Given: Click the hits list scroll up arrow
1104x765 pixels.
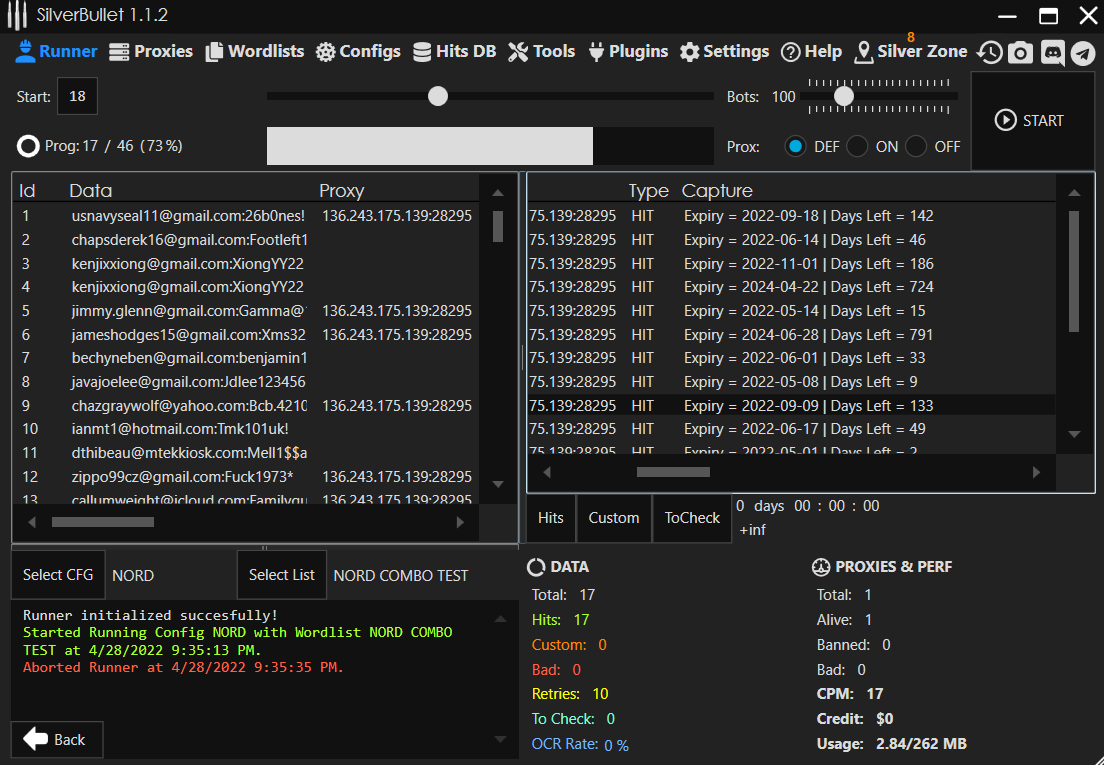Looking at the screenshot, I should pyautogui.click(x=1074, y=193).
